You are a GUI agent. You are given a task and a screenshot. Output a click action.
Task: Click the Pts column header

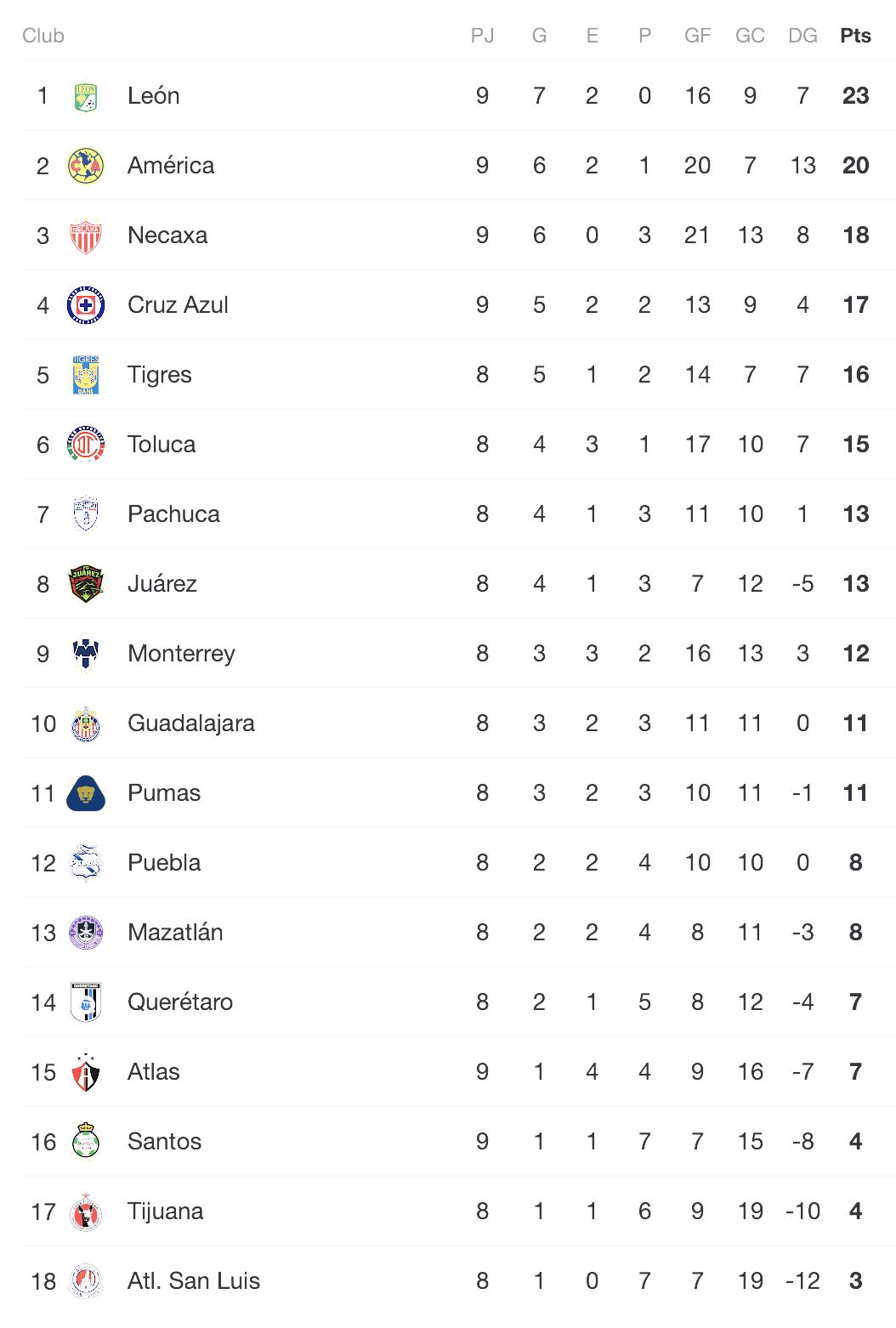tap(855, 36)
